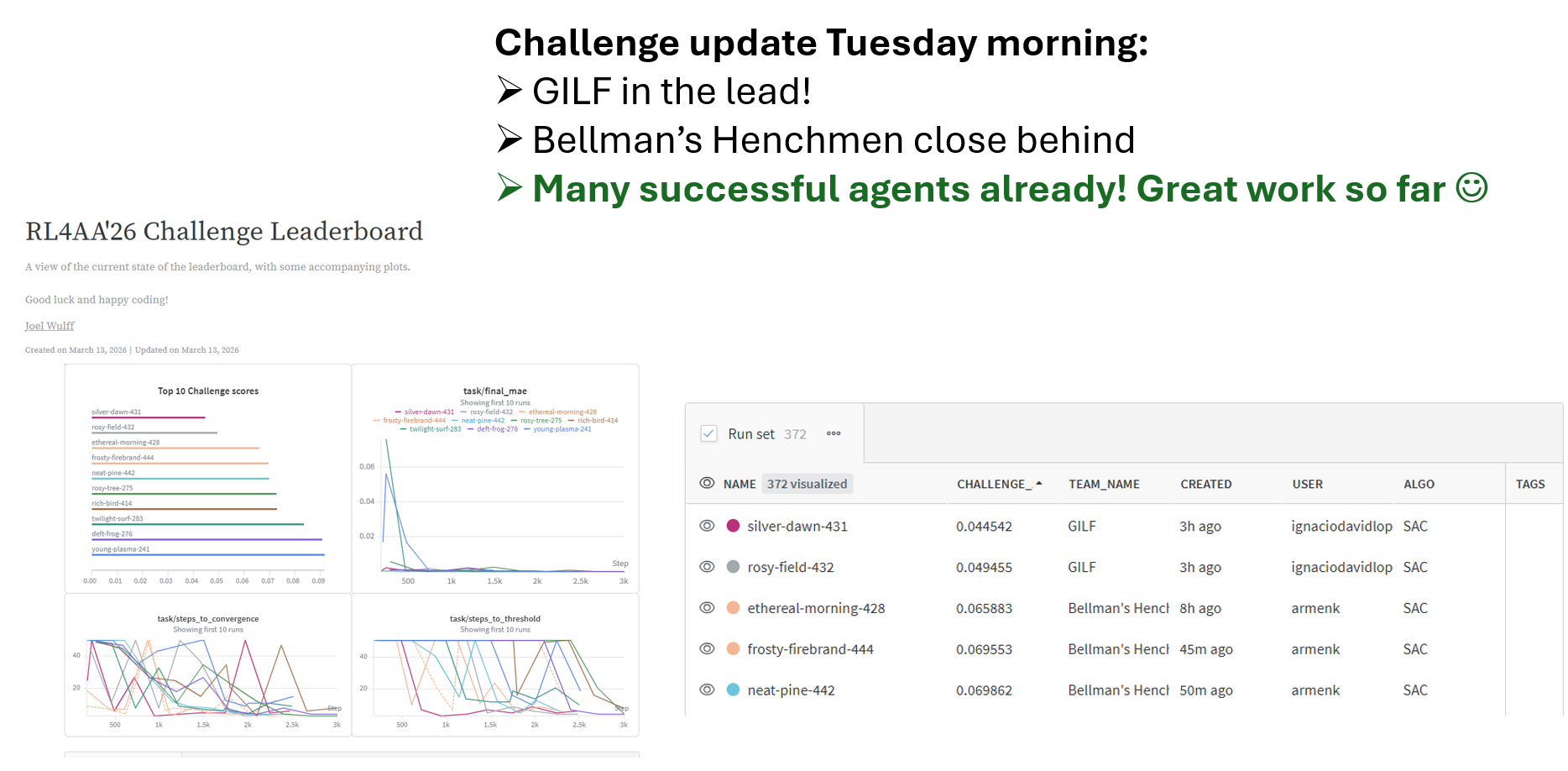Click the CREATED column header

[1205, 485]
